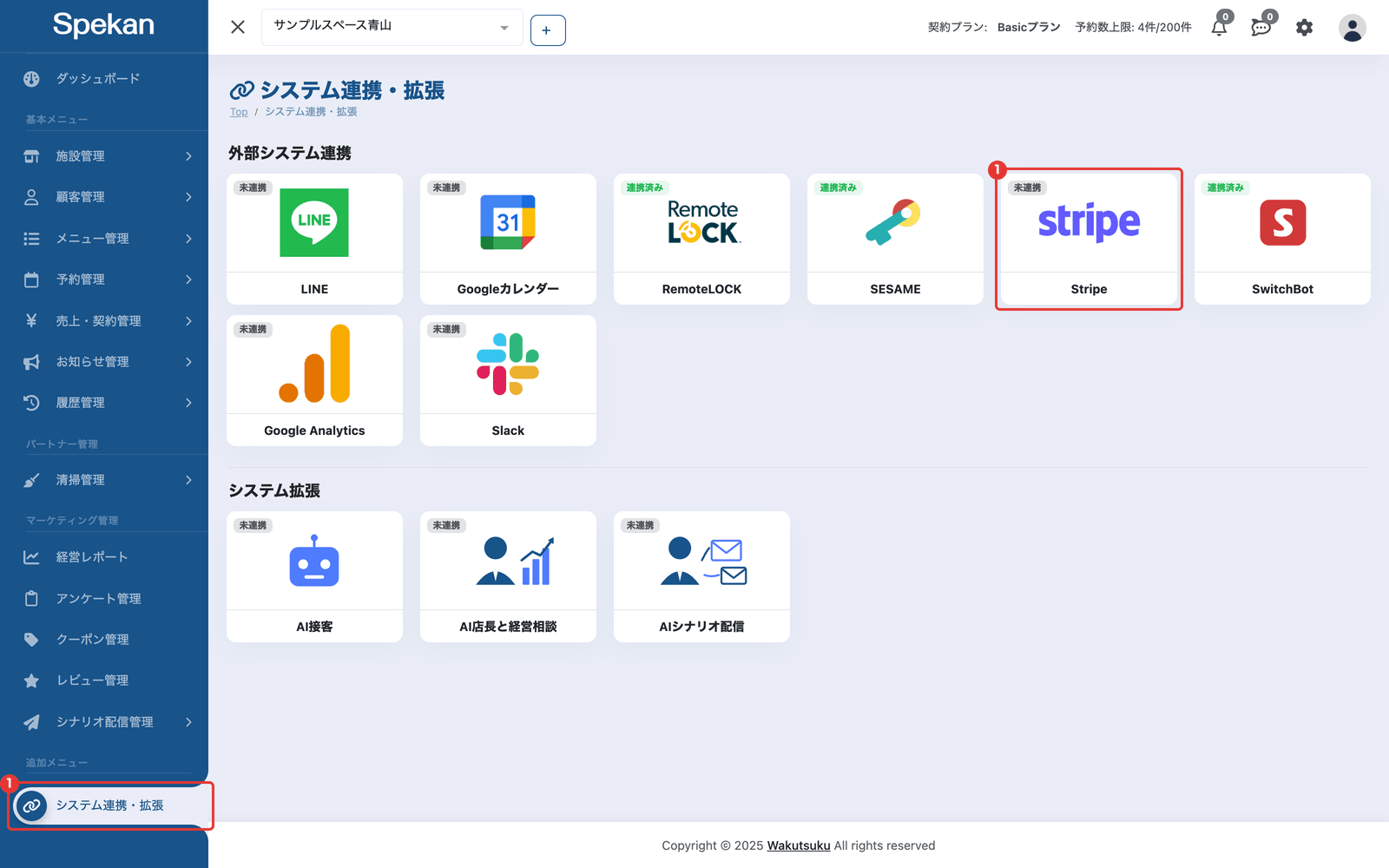Click the Top breadcrumb link
Viewport: 1389px width, 868px height.
(x=239, y=112)
